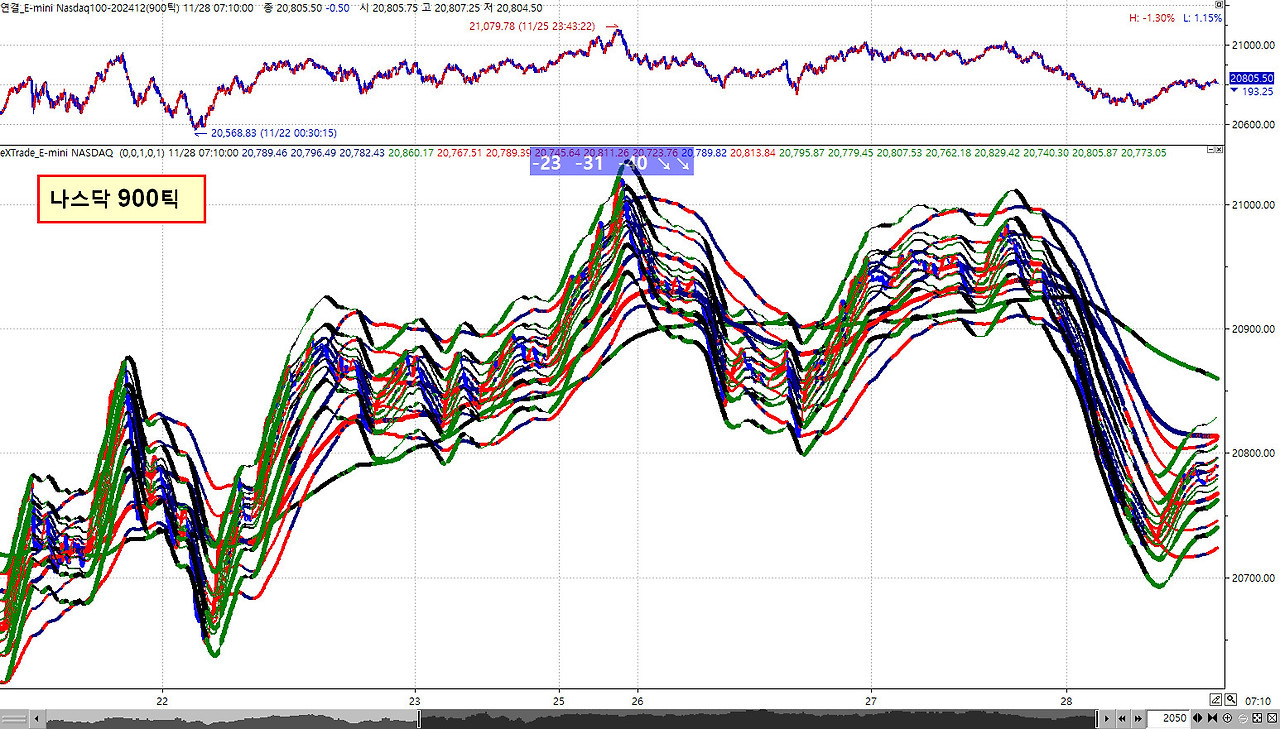Click the red-boxed label 나스닥 900틱

coord(121,199)
